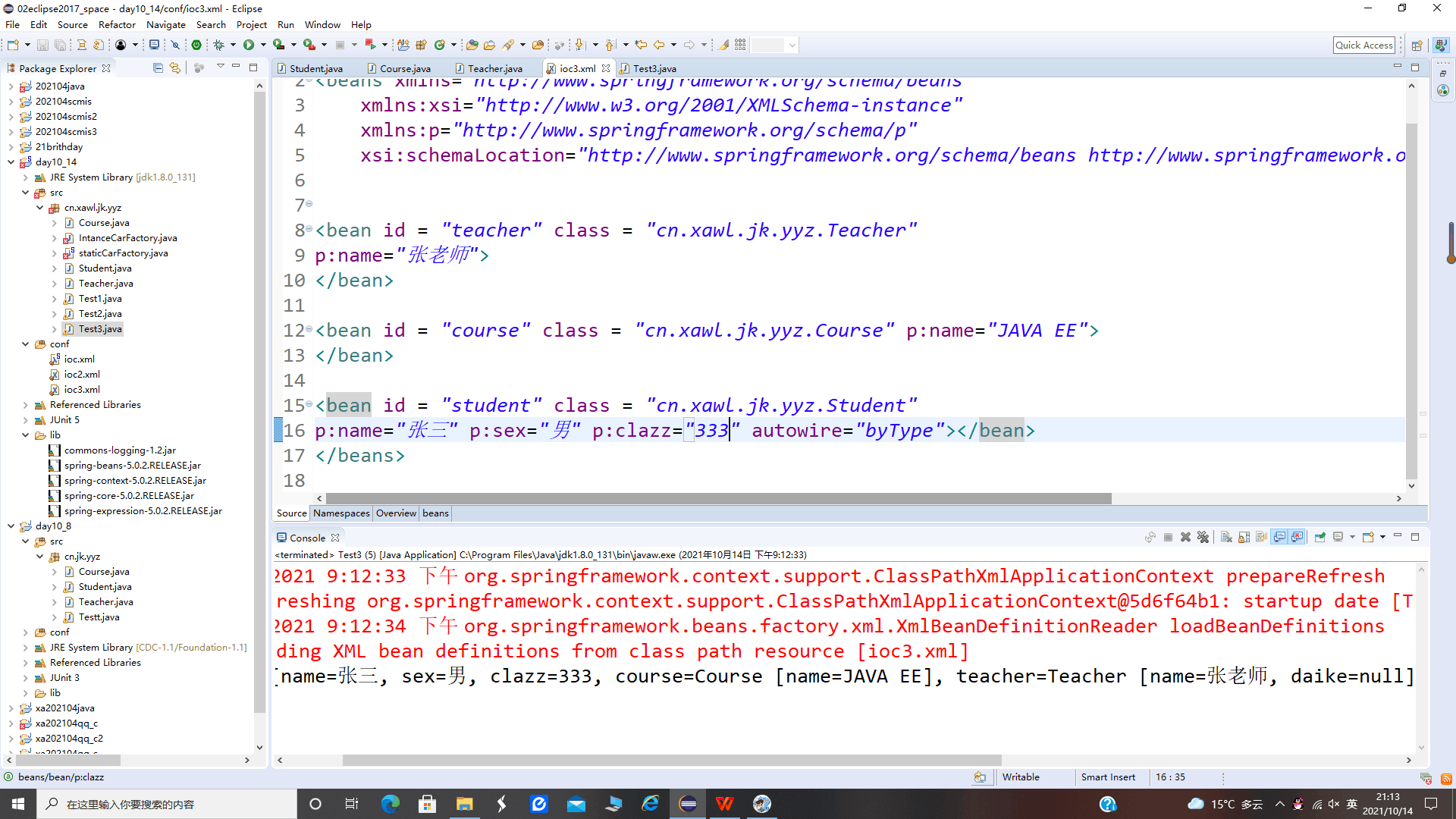The width and height of the screenshot is (1456, 819).
Task: Pin the Console view
Action: point(1319,537)
